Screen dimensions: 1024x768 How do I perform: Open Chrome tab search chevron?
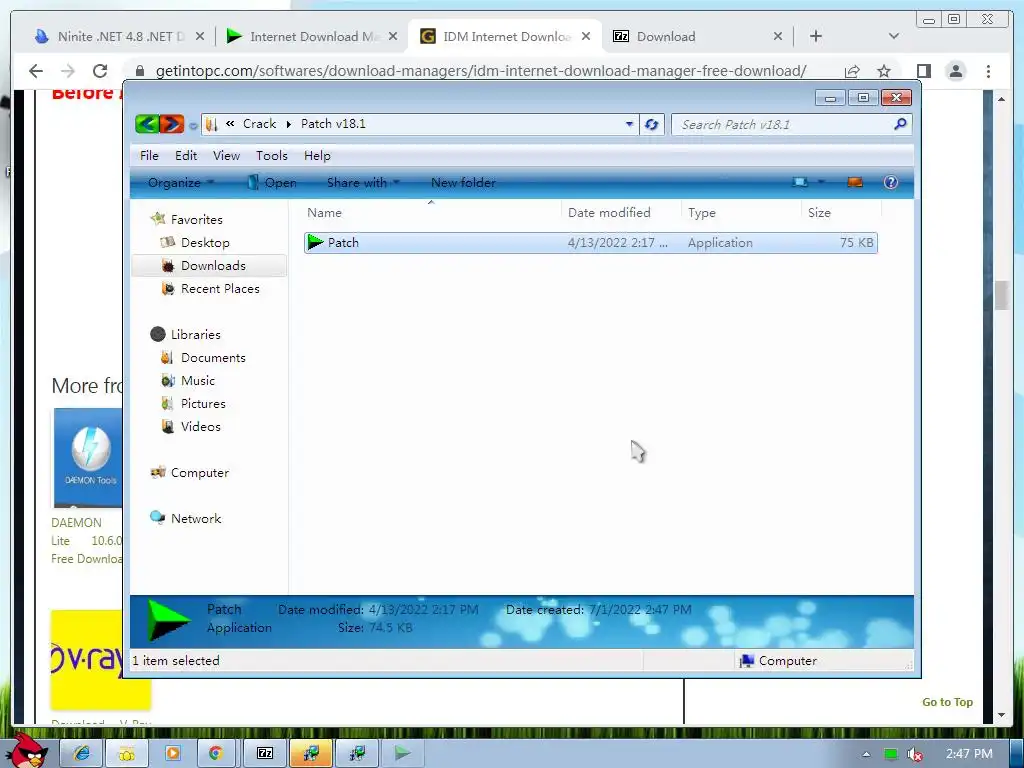[894, 37]
